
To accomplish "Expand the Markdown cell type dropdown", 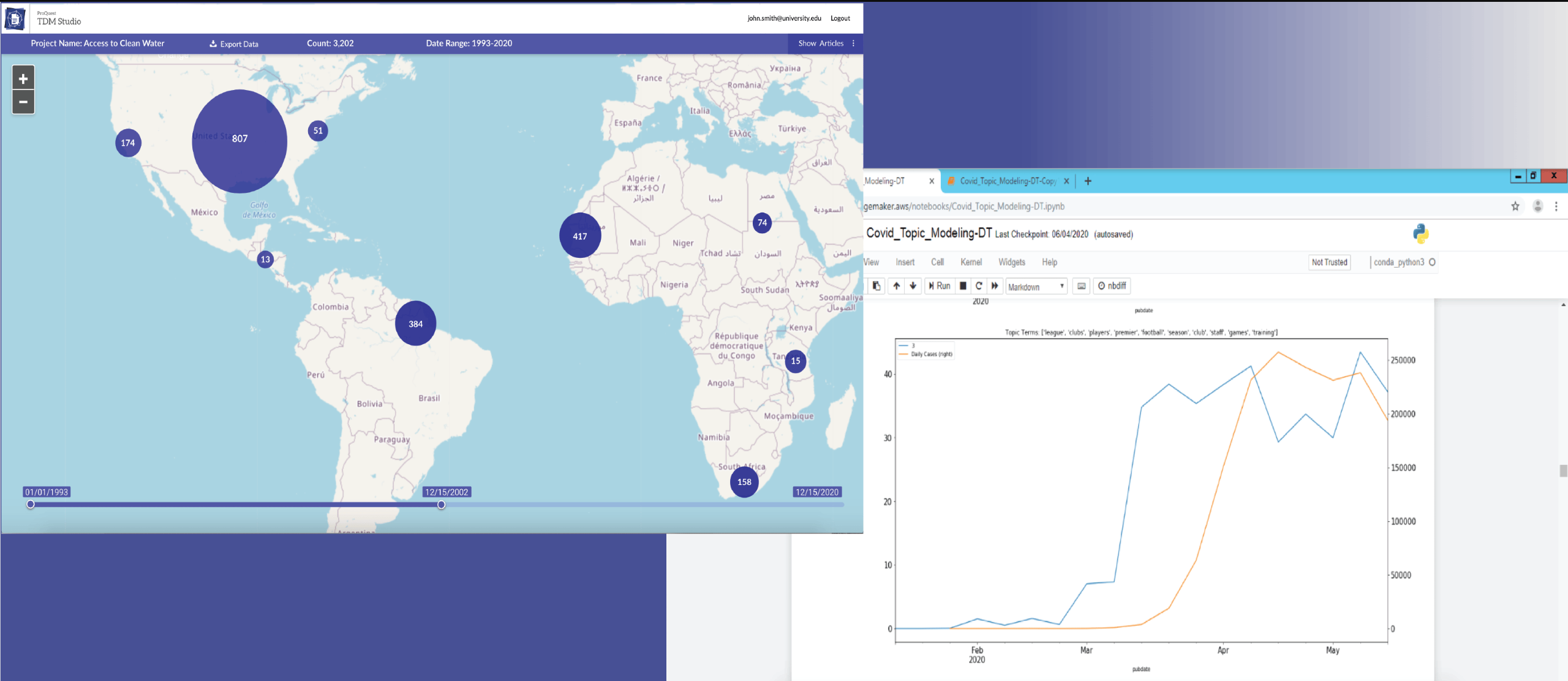I will 1036,287.
